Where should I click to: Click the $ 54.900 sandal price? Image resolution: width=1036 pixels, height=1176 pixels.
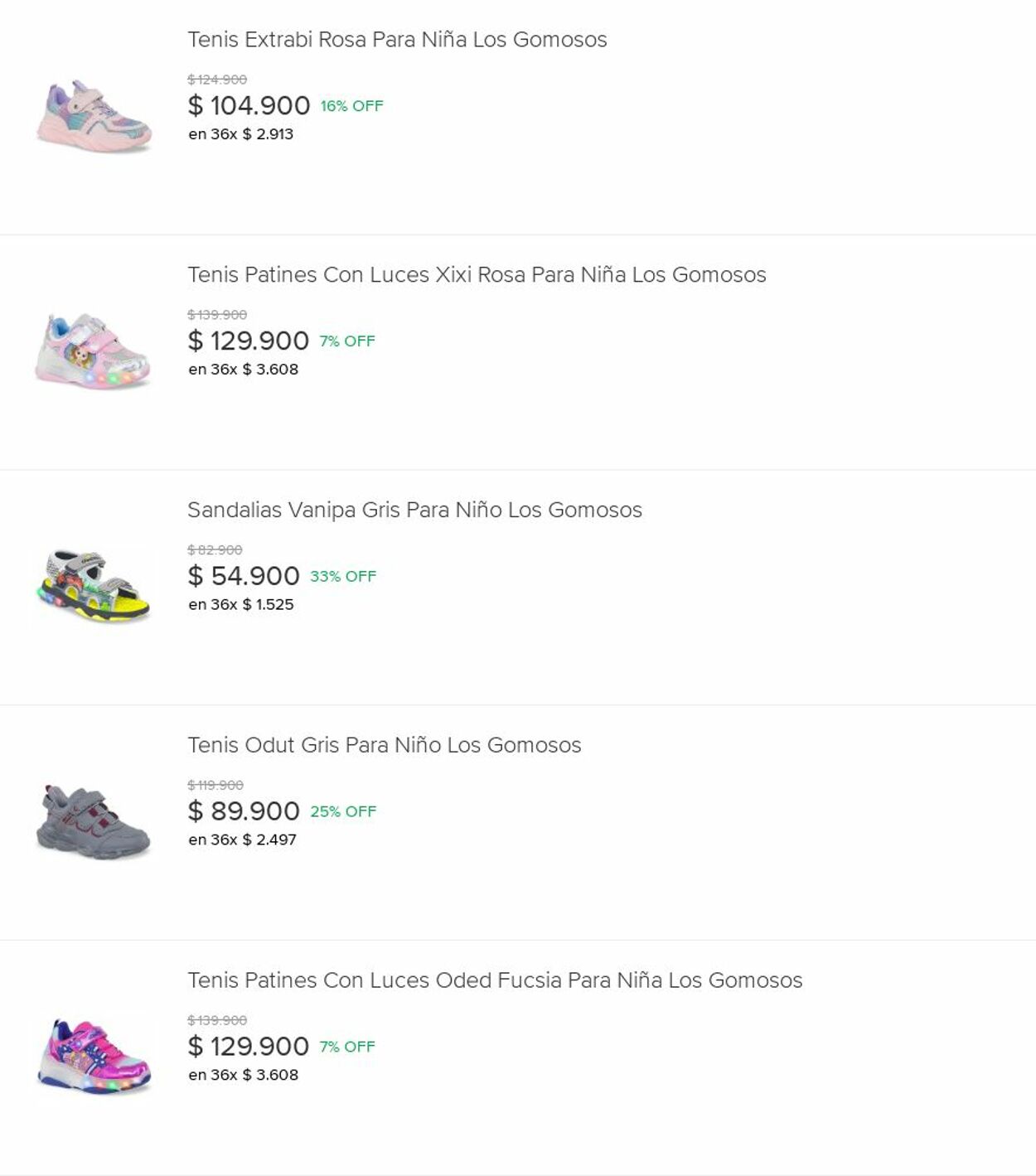[x=244, y=576]
